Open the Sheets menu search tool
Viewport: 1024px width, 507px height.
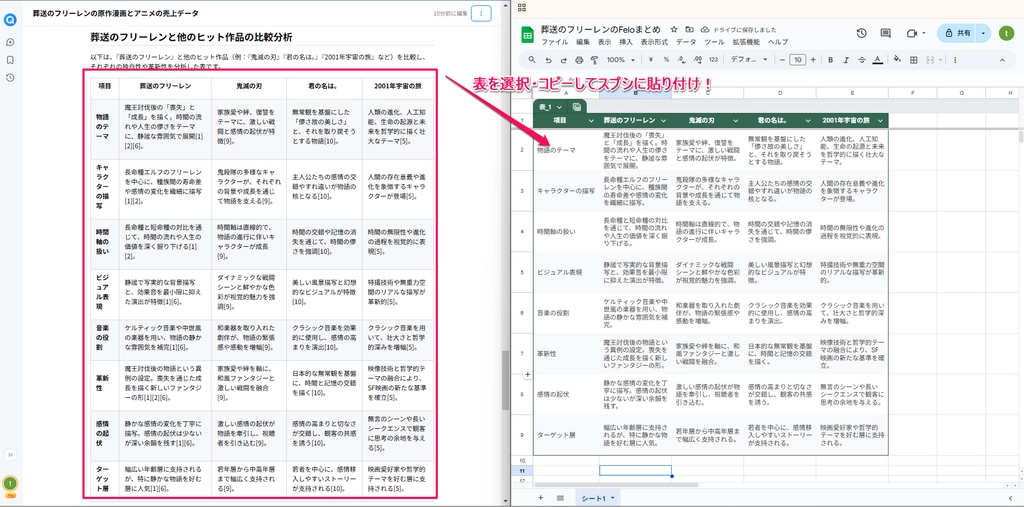532,60
